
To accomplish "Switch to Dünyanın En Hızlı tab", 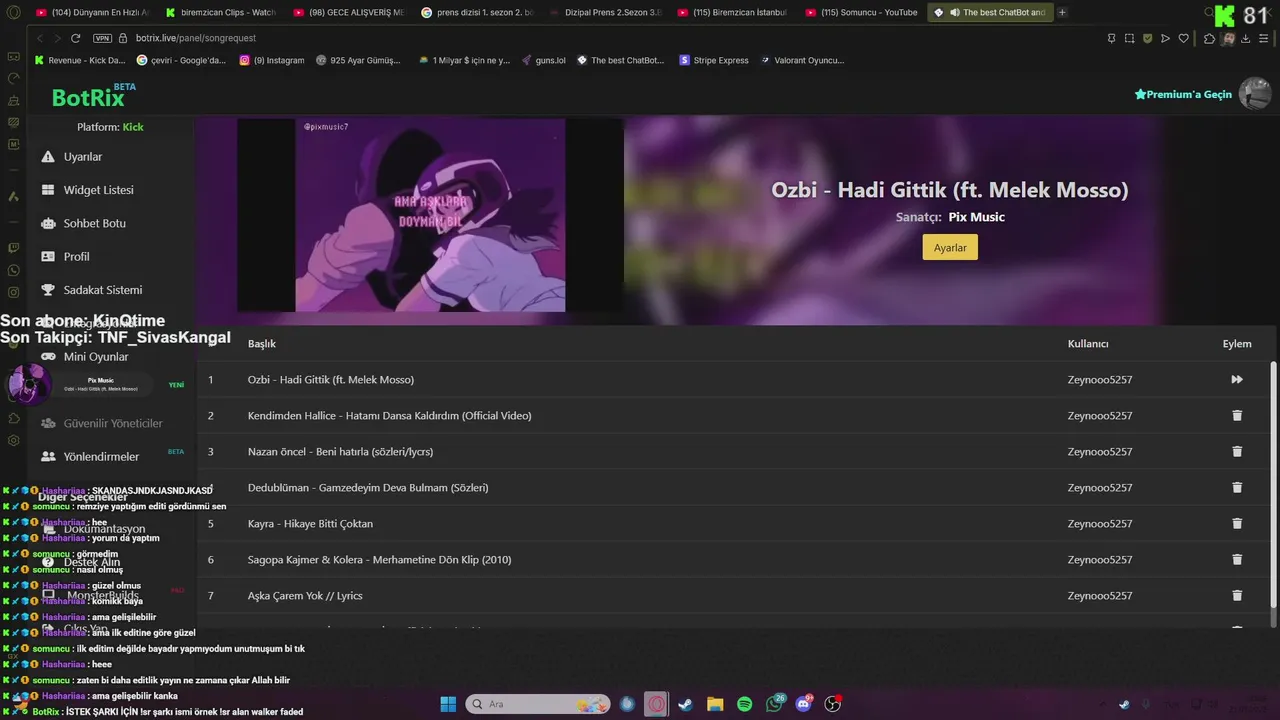I will 93,12.
